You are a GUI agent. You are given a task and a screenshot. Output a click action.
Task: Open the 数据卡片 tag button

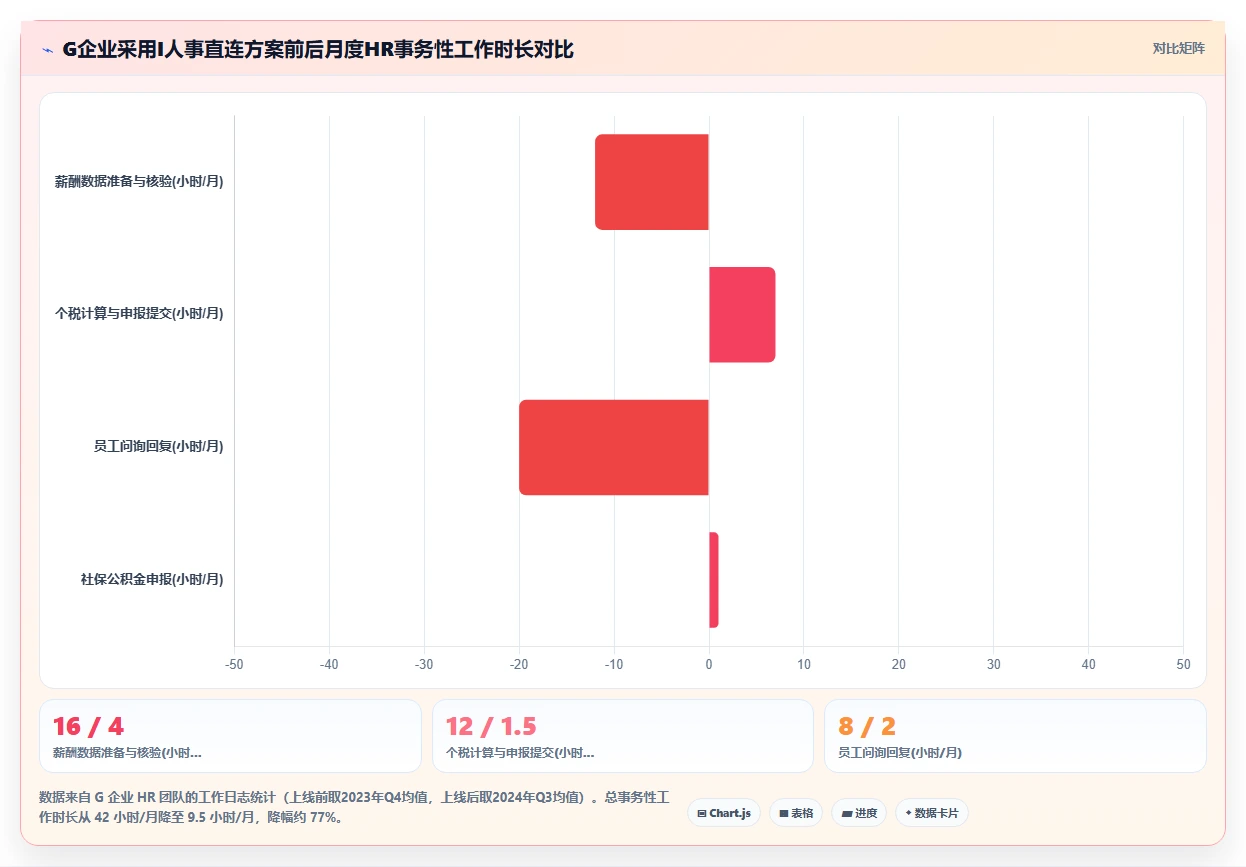[931, 813]
